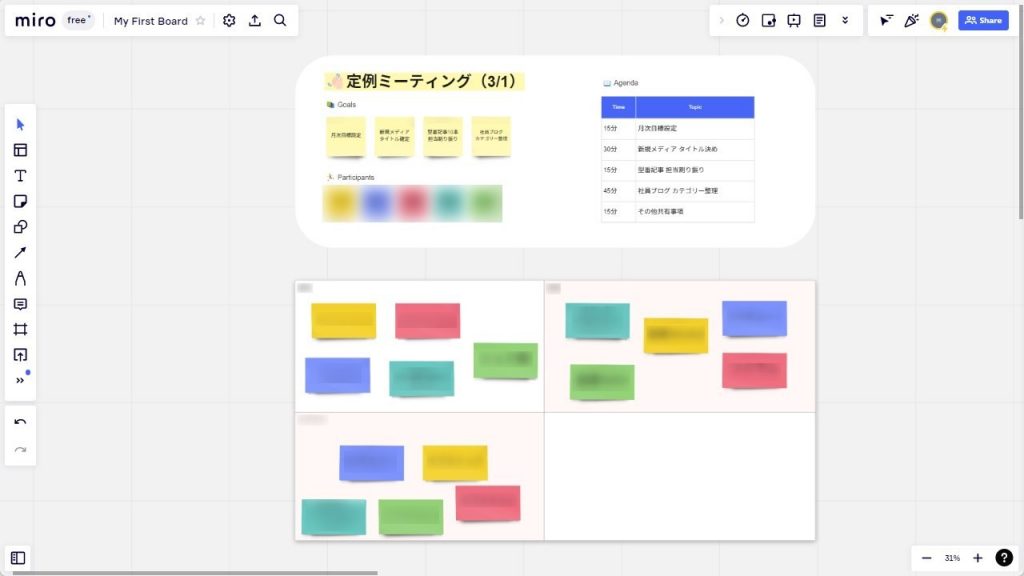
Task: Expand more apps double chevron
Action: pyautogui.click(x=845, y=20)
